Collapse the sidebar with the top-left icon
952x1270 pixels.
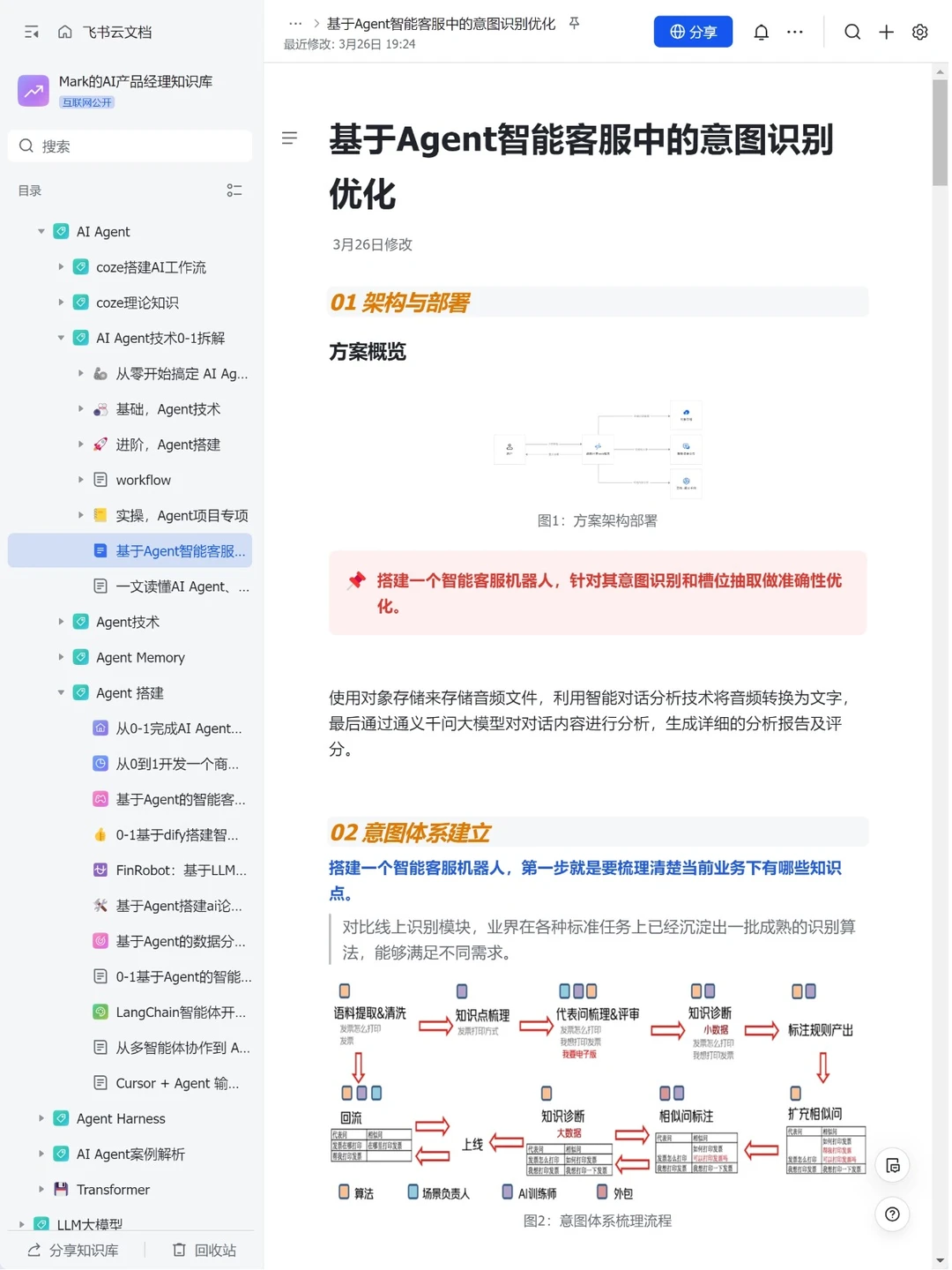click(32, 33)
